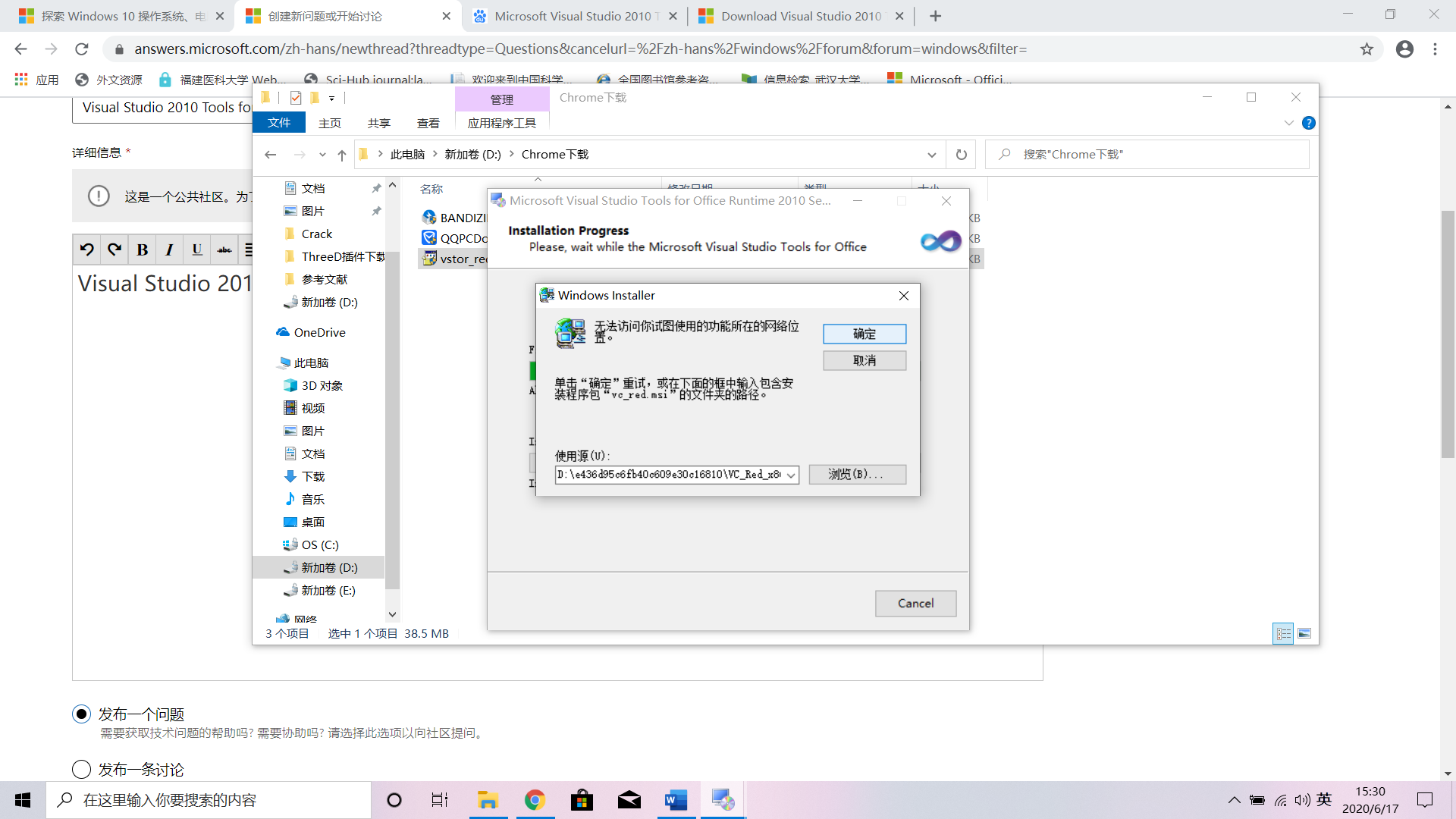1456x819 pixels.
Task: Select the QQPCDo file in file list
Action: coord(454,238)
